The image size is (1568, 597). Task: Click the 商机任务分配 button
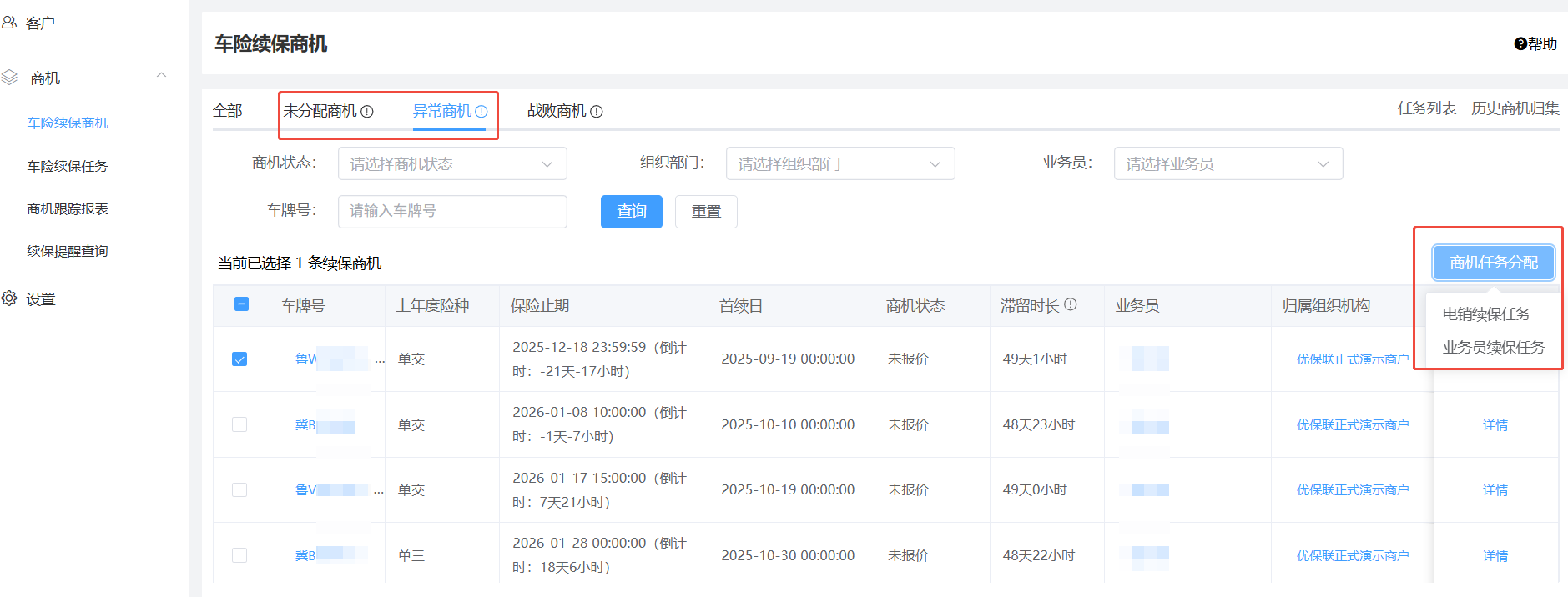(x=1494, y=263)
